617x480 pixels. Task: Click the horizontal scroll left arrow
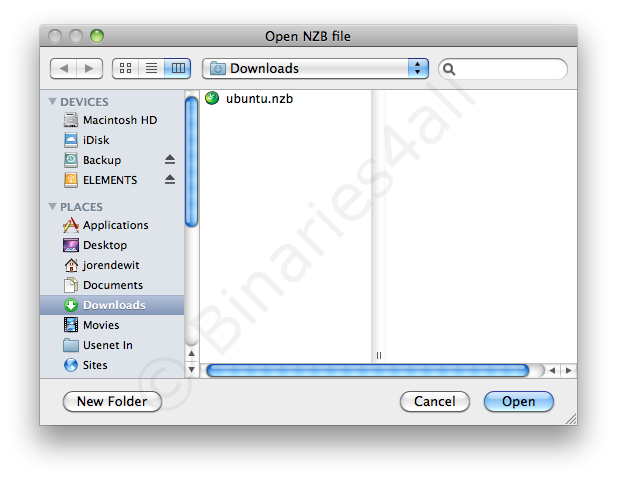[x=552, y=370]
